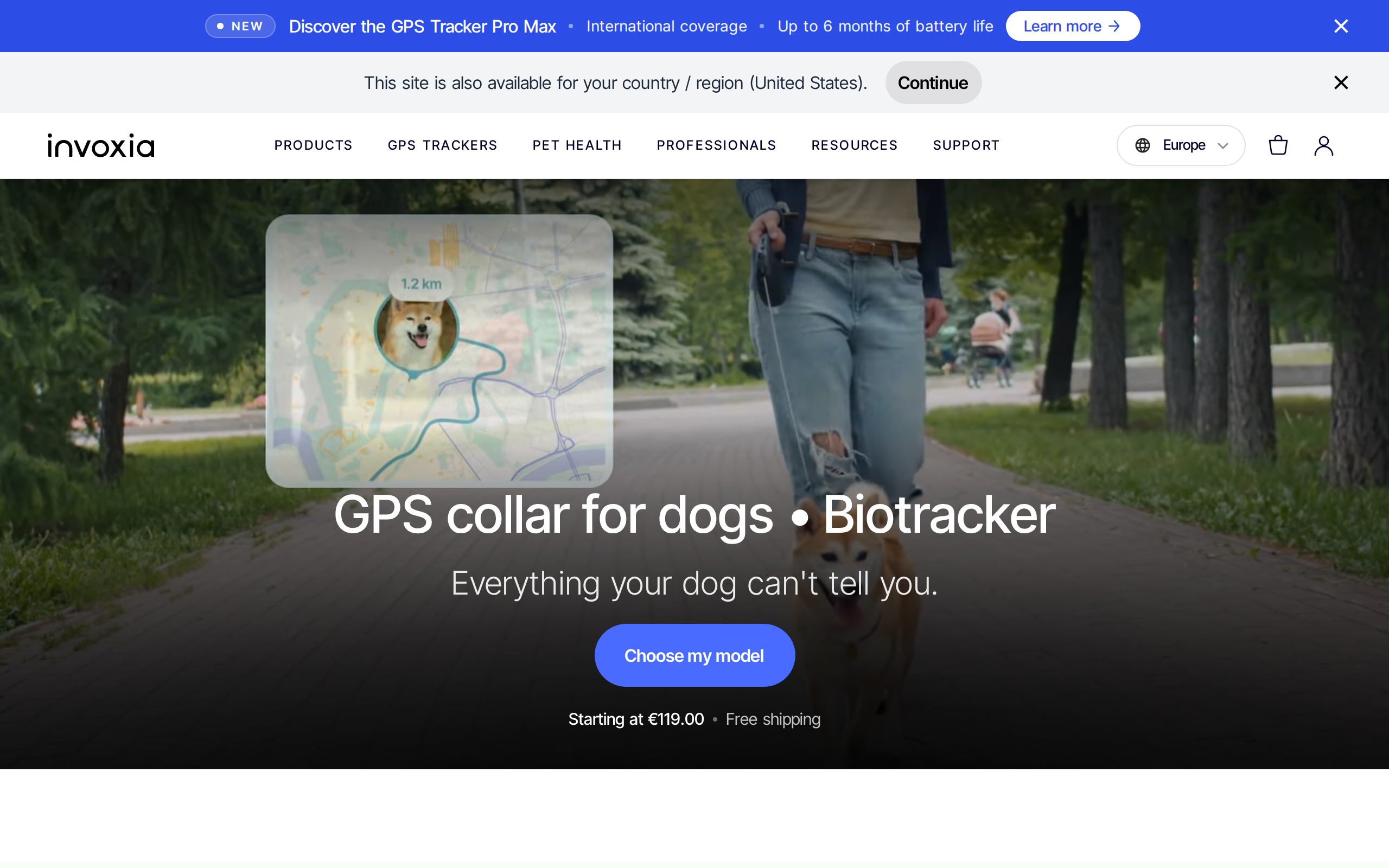Open the user account icon
This screenshot has width=1389, height=868.
coord(1323,145)
